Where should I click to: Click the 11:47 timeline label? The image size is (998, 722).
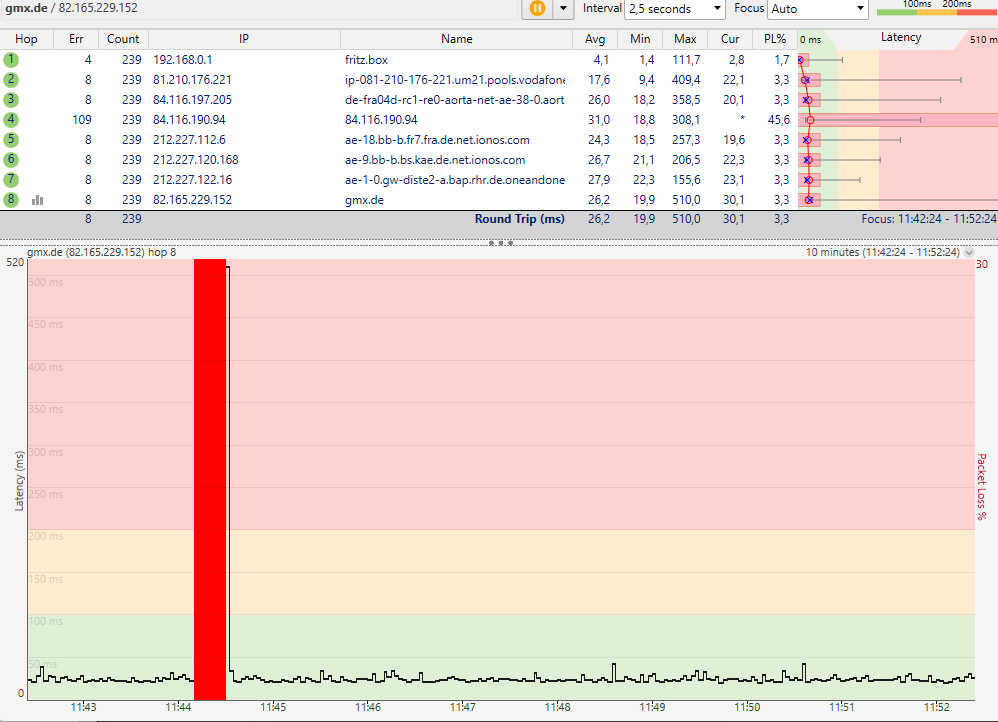point(463,707)
